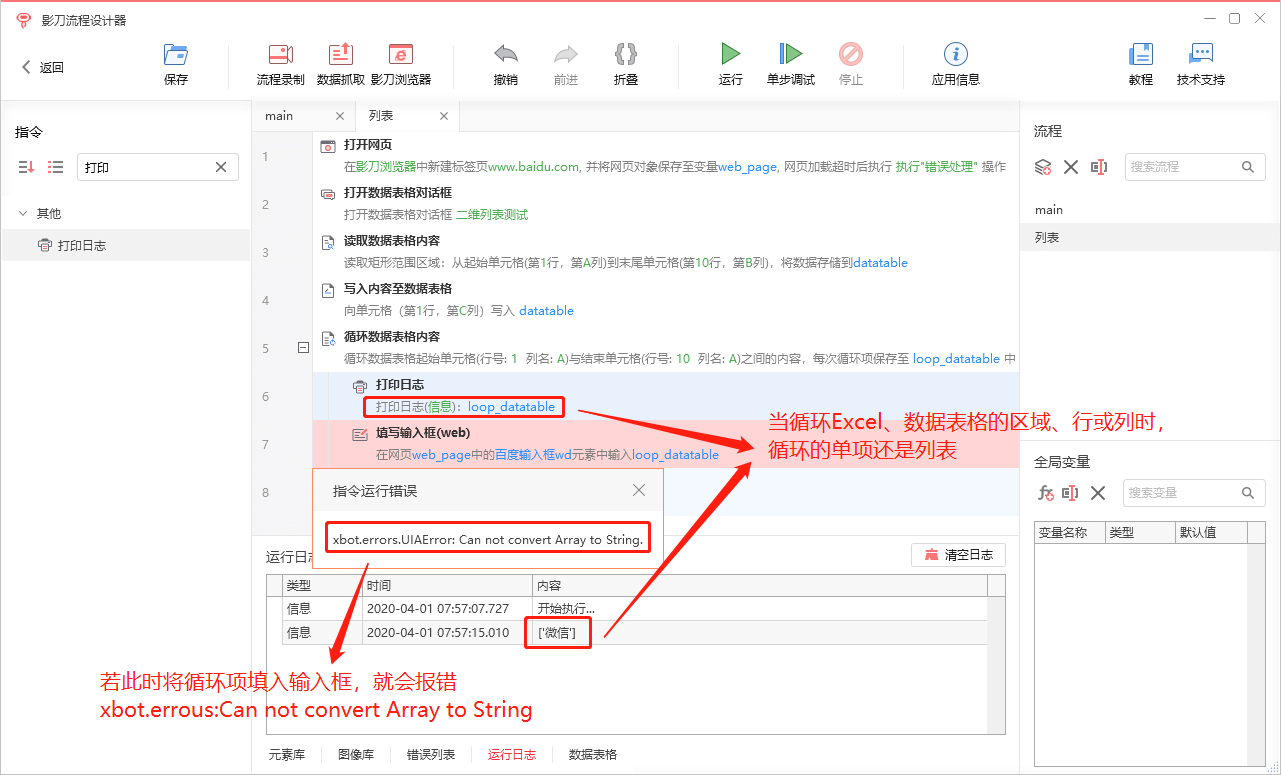Screen dimensions: 1281x775
Task: Switch to the main tab
Action: (279, 116)
